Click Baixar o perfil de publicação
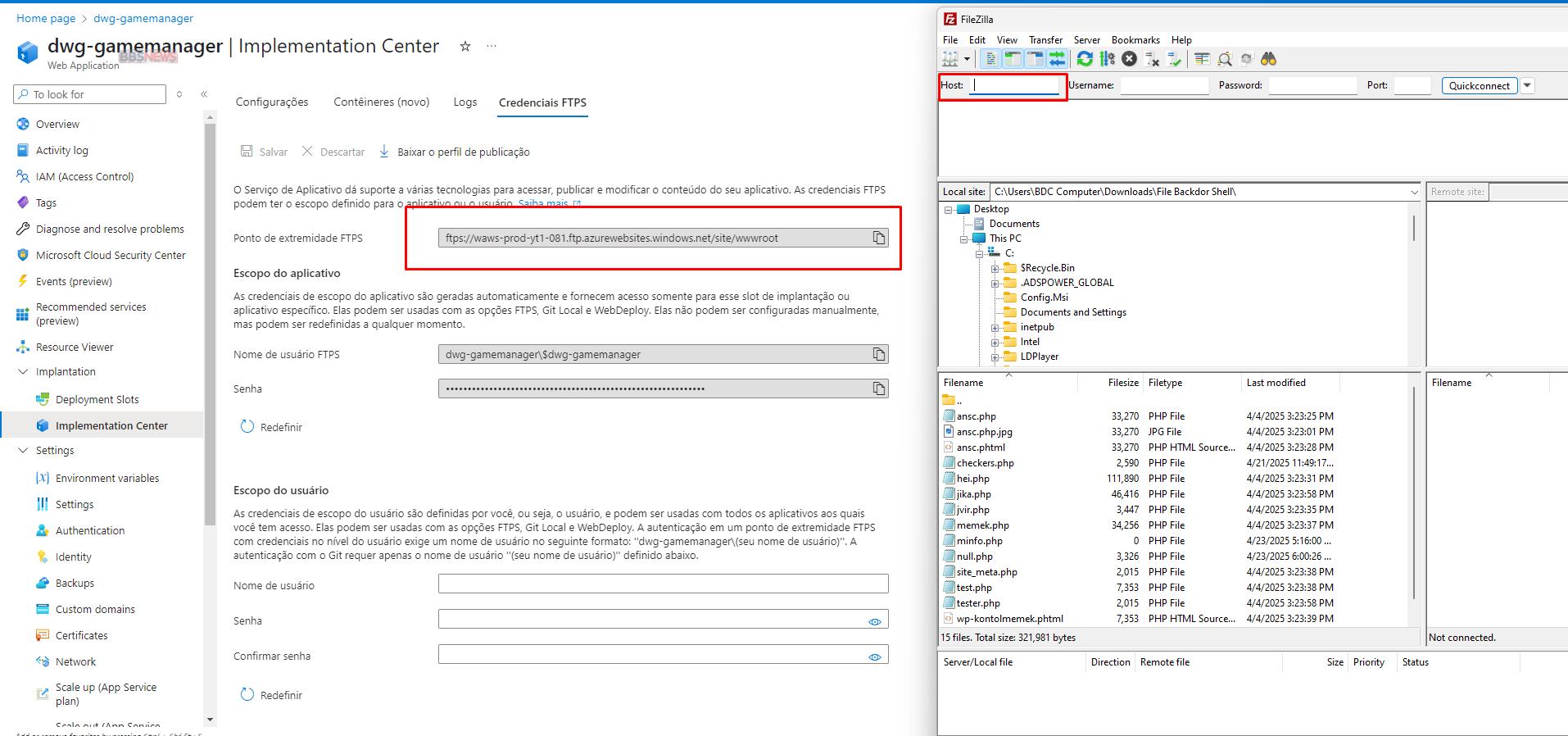Screen dimensions: 1568x736 (x=455, y=152)
